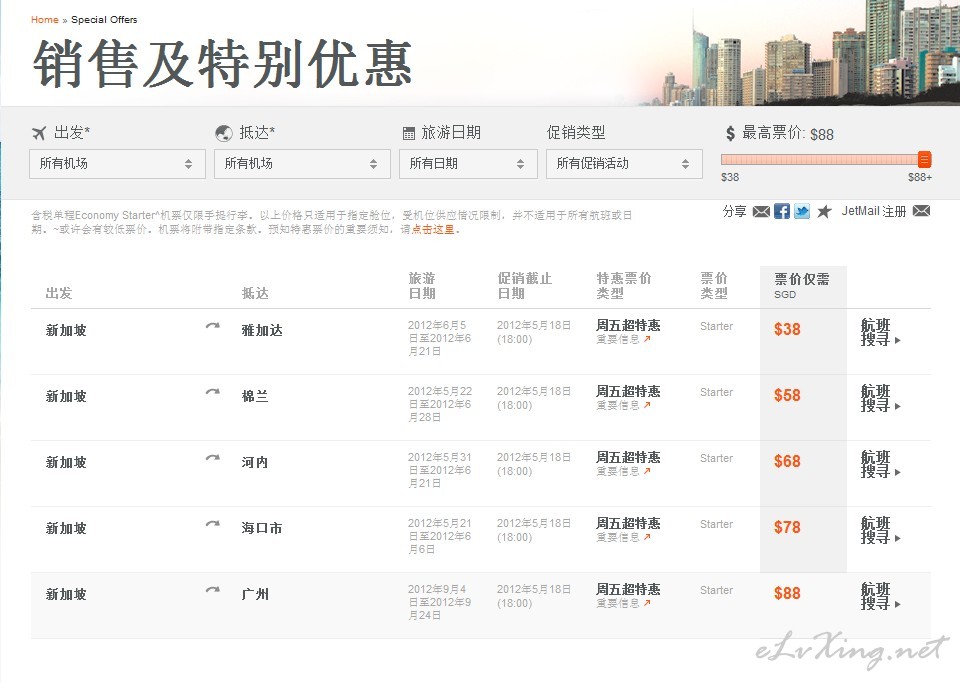Share this page via the email envelope icon

click(761, 212)
